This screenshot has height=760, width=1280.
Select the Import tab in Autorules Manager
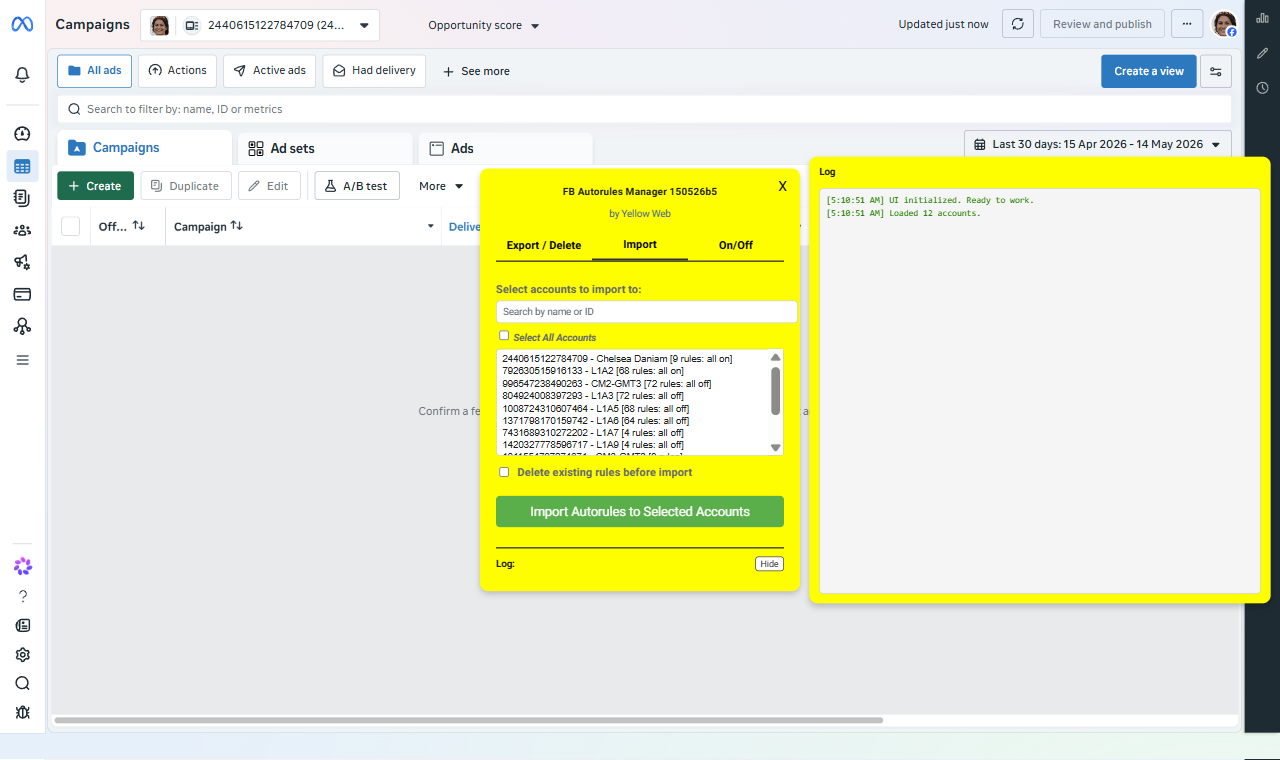[x=640, y=245]
